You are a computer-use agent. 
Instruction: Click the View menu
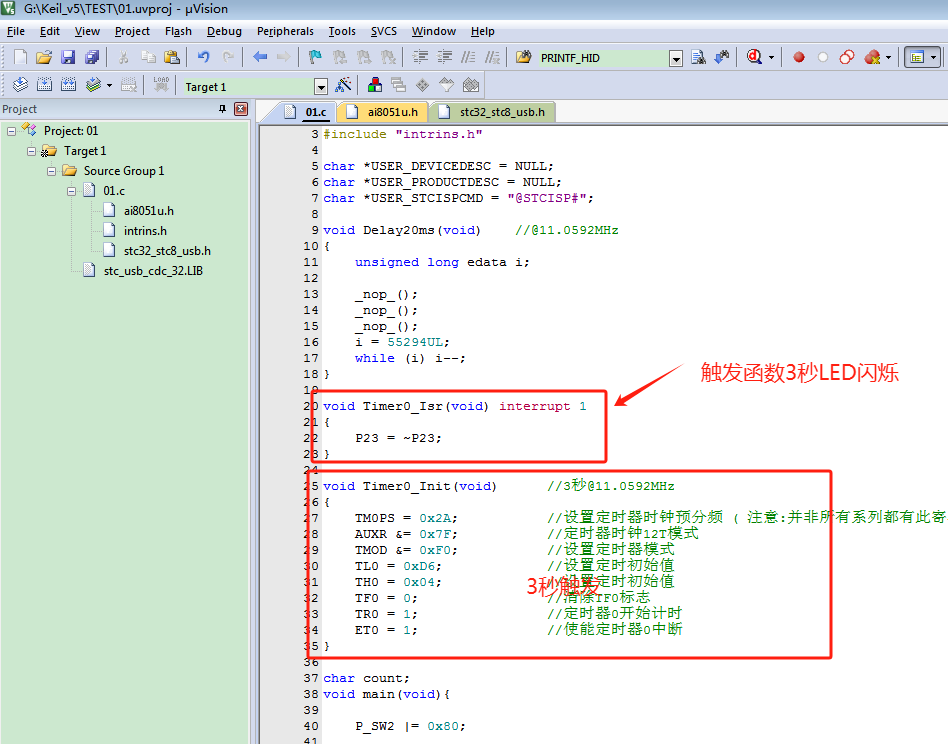tap(87, 31)
